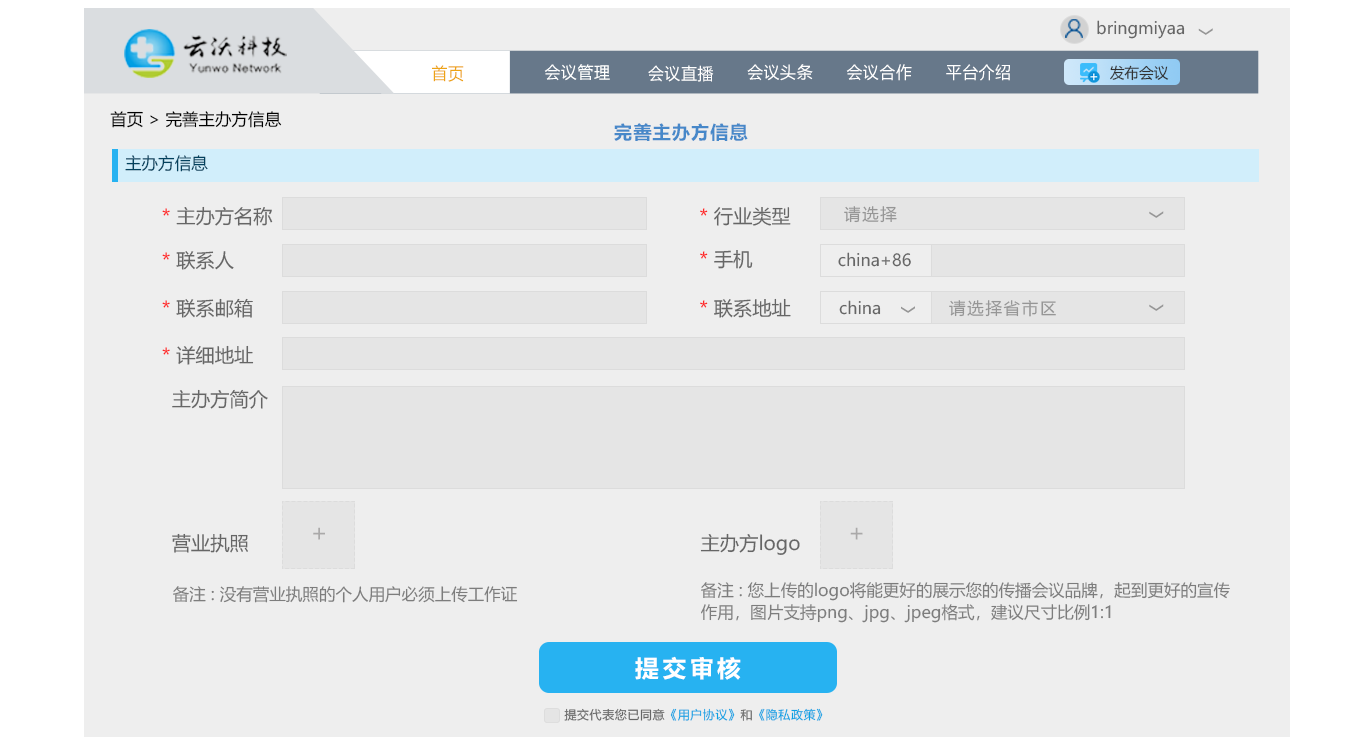Viewport: 1359px width, 756px height.
Task: Select 平台介绍 in the nav bar
Action: click(978, 73)
